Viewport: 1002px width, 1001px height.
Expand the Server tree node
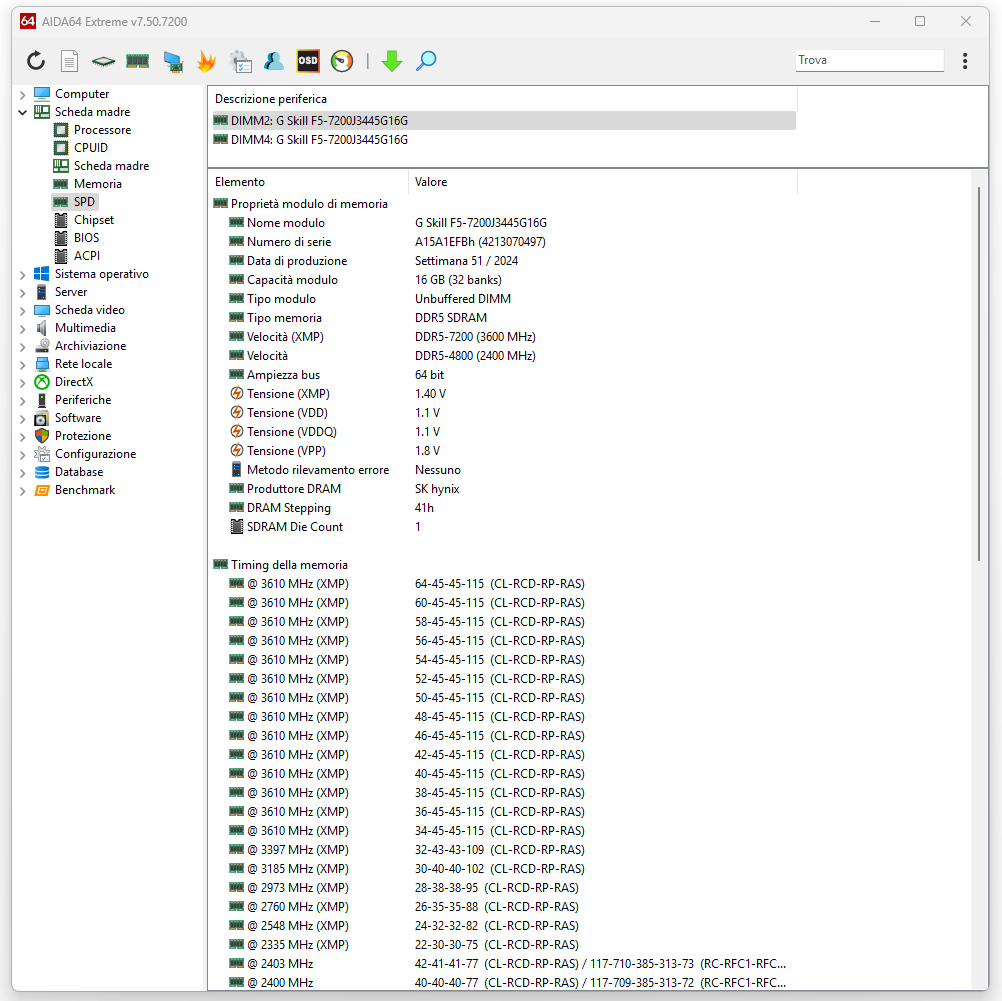pos(22,293)
